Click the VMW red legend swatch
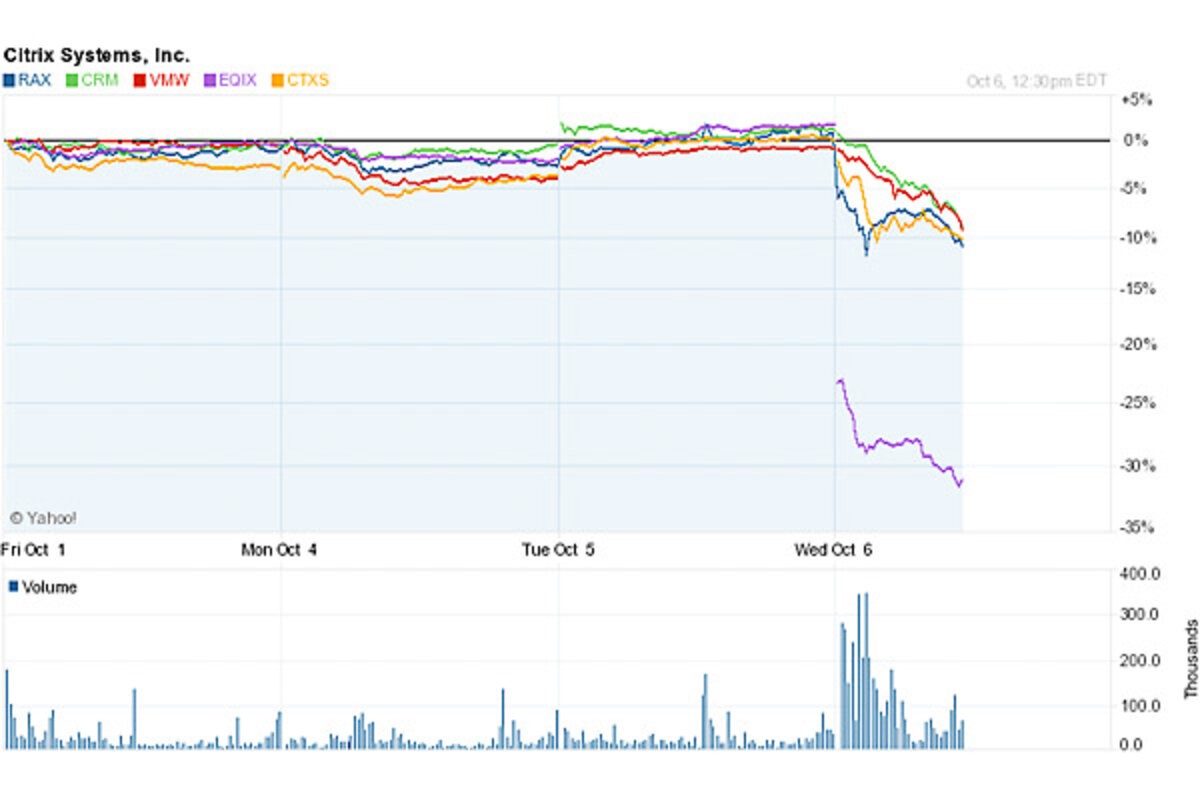Image resolution: width=1200 pixels, height=800 pixels. click(141, 80)
